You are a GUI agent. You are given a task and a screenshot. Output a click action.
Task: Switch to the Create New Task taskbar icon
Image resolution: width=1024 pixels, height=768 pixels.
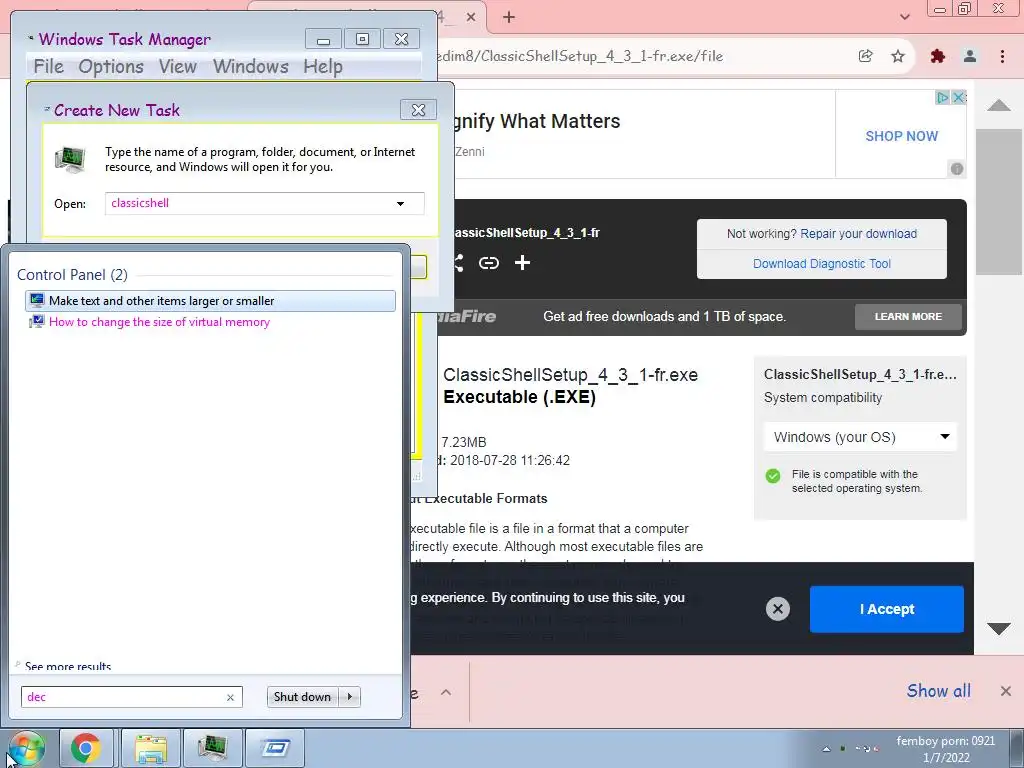(275, 748)
